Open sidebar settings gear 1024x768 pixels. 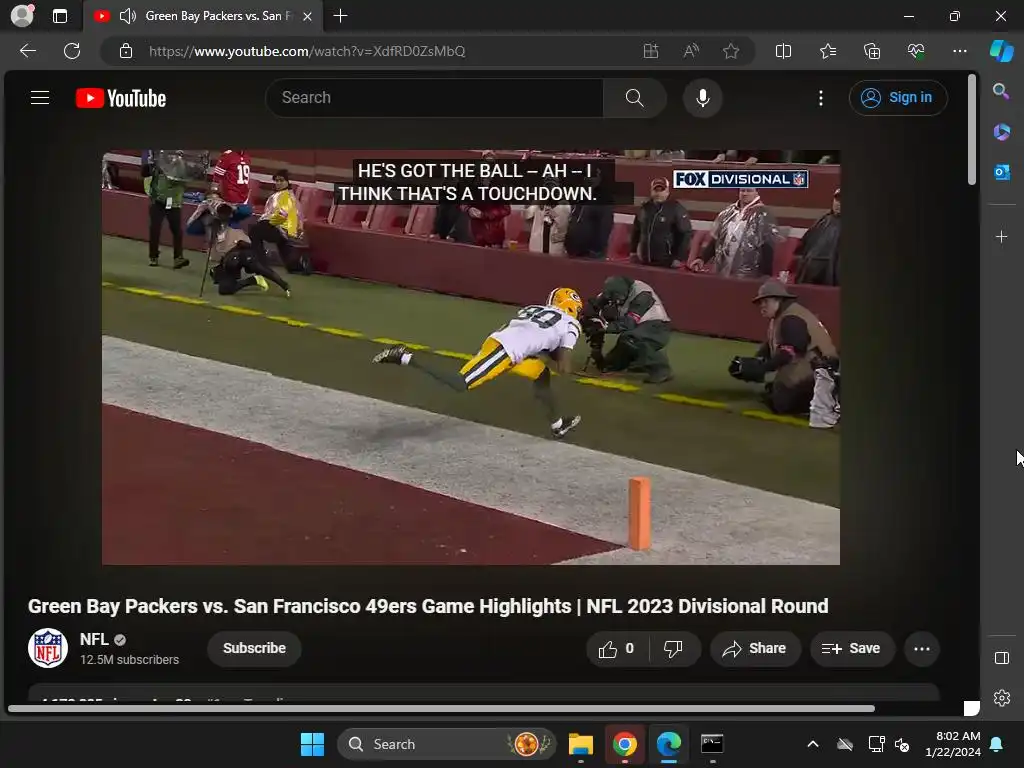[1001, 698]
